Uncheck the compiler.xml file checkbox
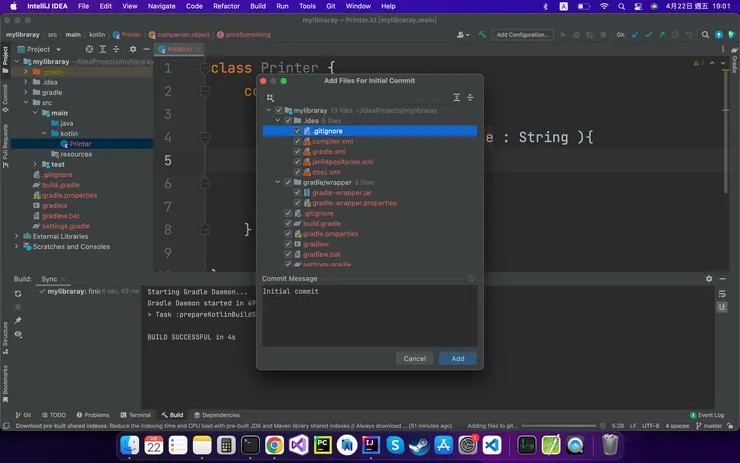 coord(297,141)
